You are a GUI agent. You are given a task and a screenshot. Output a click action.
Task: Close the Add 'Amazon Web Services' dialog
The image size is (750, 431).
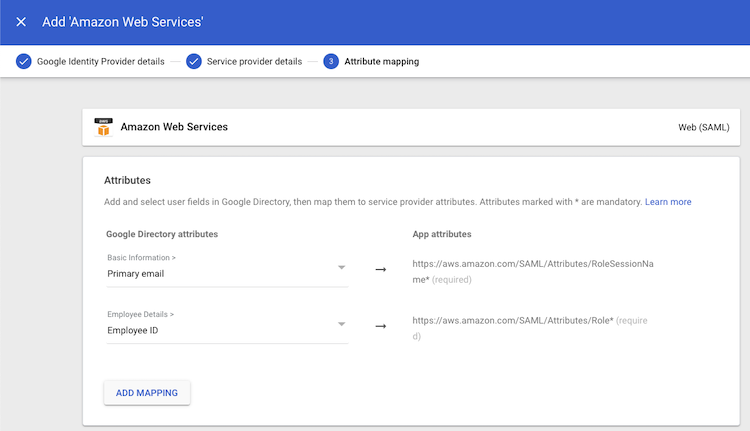point(21,22)
